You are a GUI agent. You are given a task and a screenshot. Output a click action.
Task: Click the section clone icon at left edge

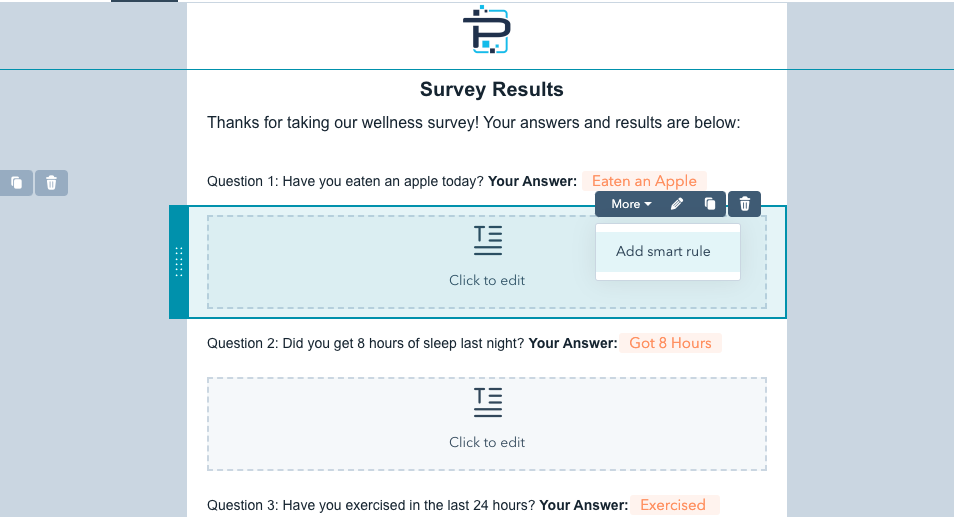(16, 183)
